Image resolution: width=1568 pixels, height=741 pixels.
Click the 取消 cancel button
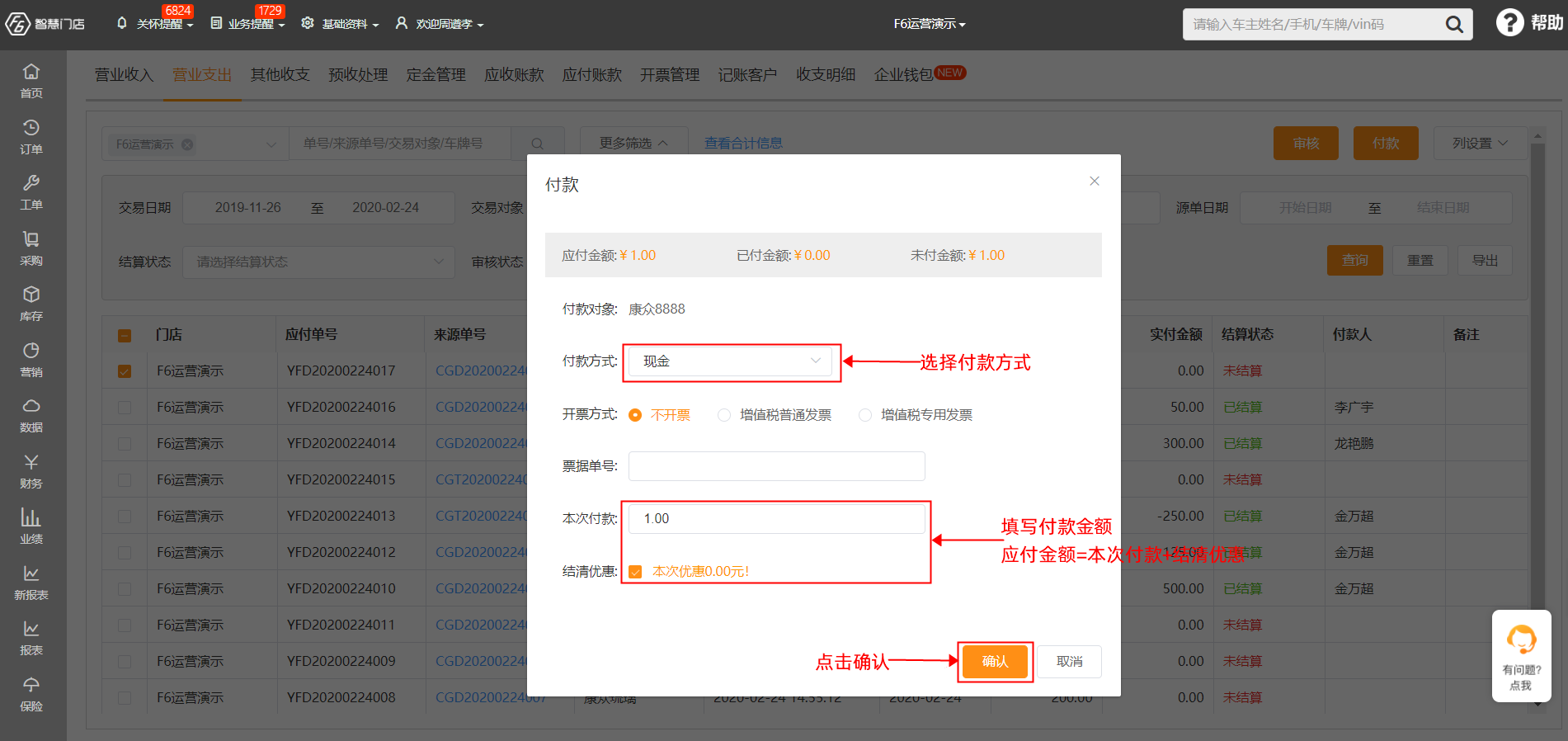[1070, 662]
